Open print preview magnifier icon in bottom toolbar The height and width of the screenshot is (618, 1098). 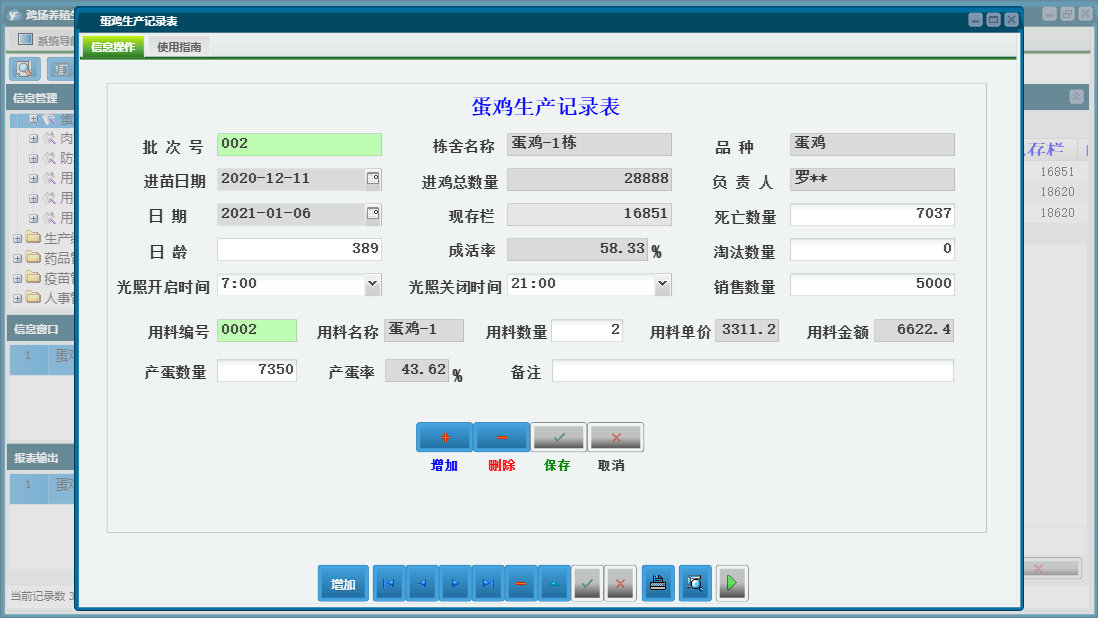click(695, 583)
